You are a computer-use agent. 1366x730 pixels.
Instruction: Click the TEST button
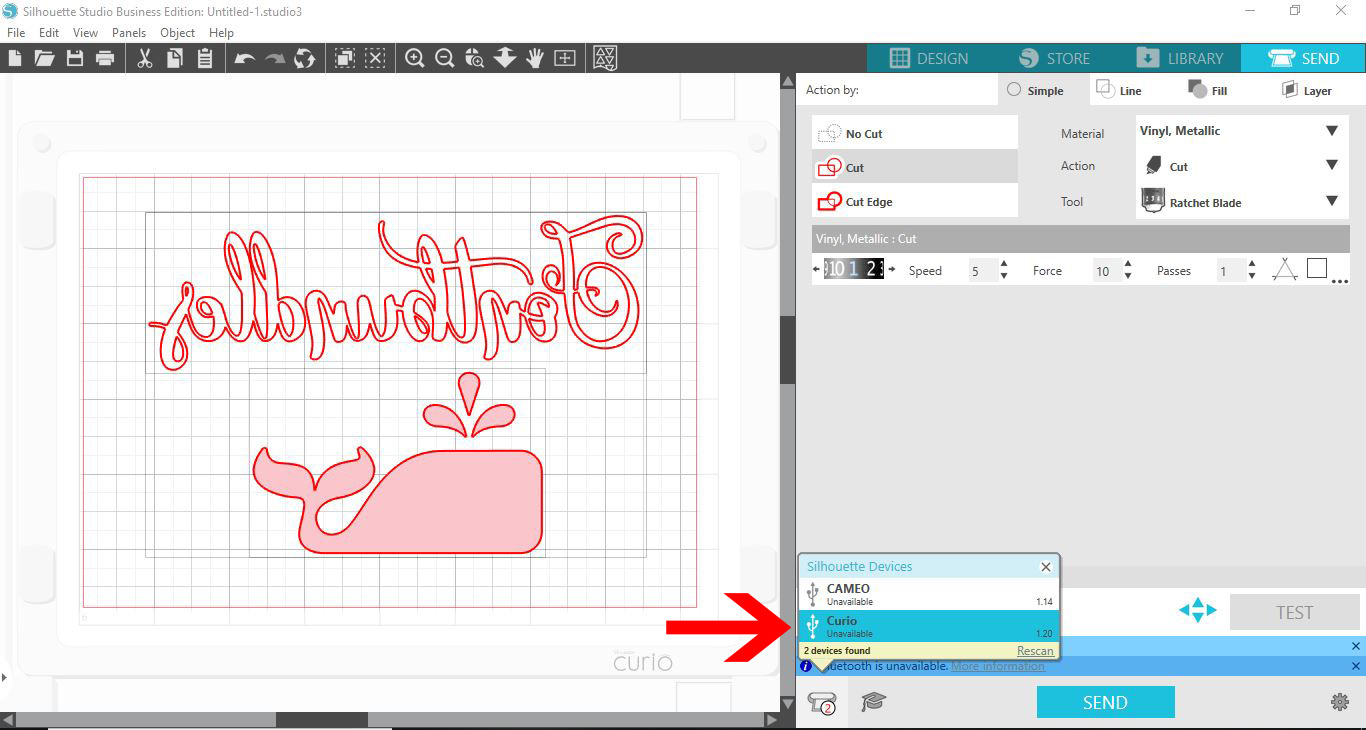click(x=1294, y=612)
